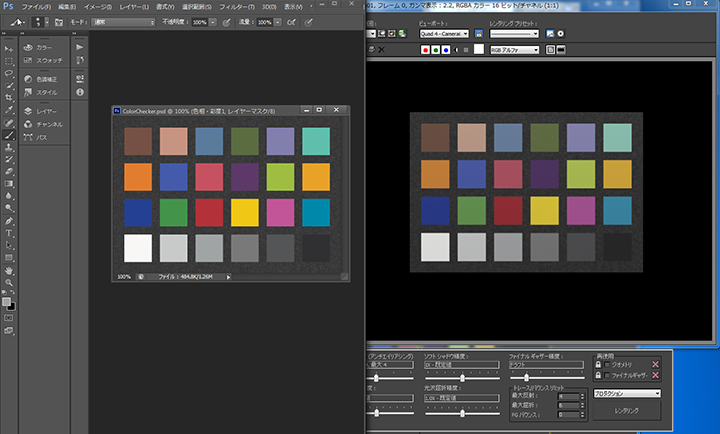This screenshot has width=720, height=434.
Task: Select the Move tool in Photoshop
Action: click(9, 47)
